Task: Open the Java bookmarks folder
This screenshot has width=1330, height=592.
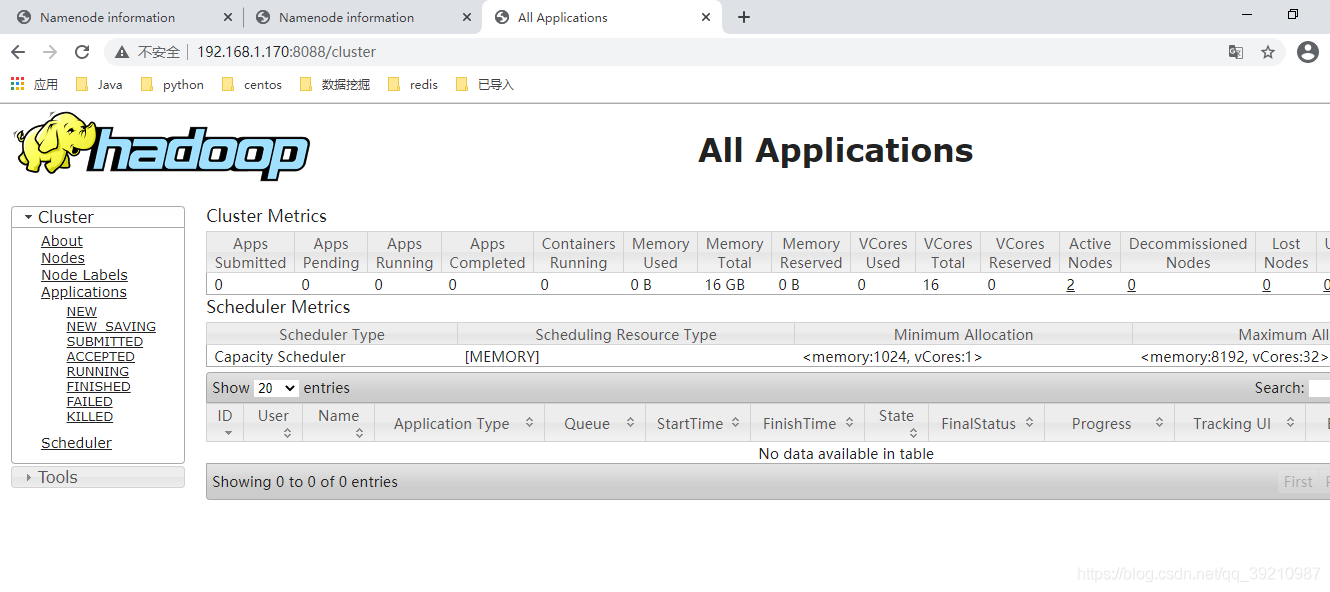Action: (x=99, y=84)
